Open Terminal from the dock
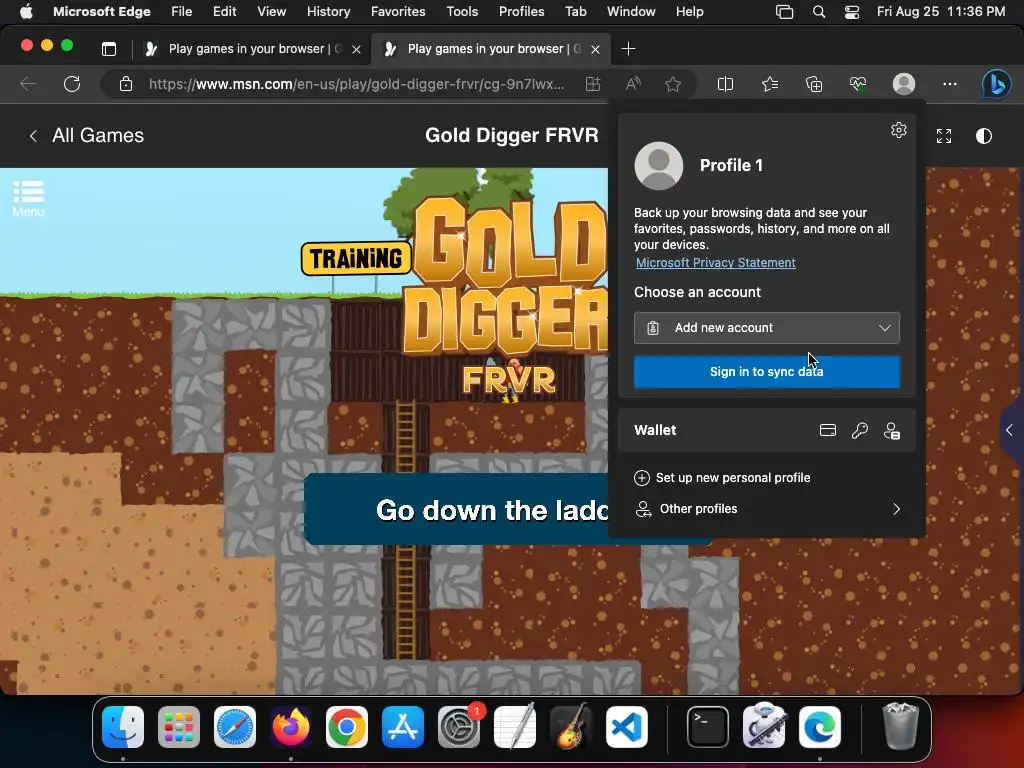 [708, 727]
